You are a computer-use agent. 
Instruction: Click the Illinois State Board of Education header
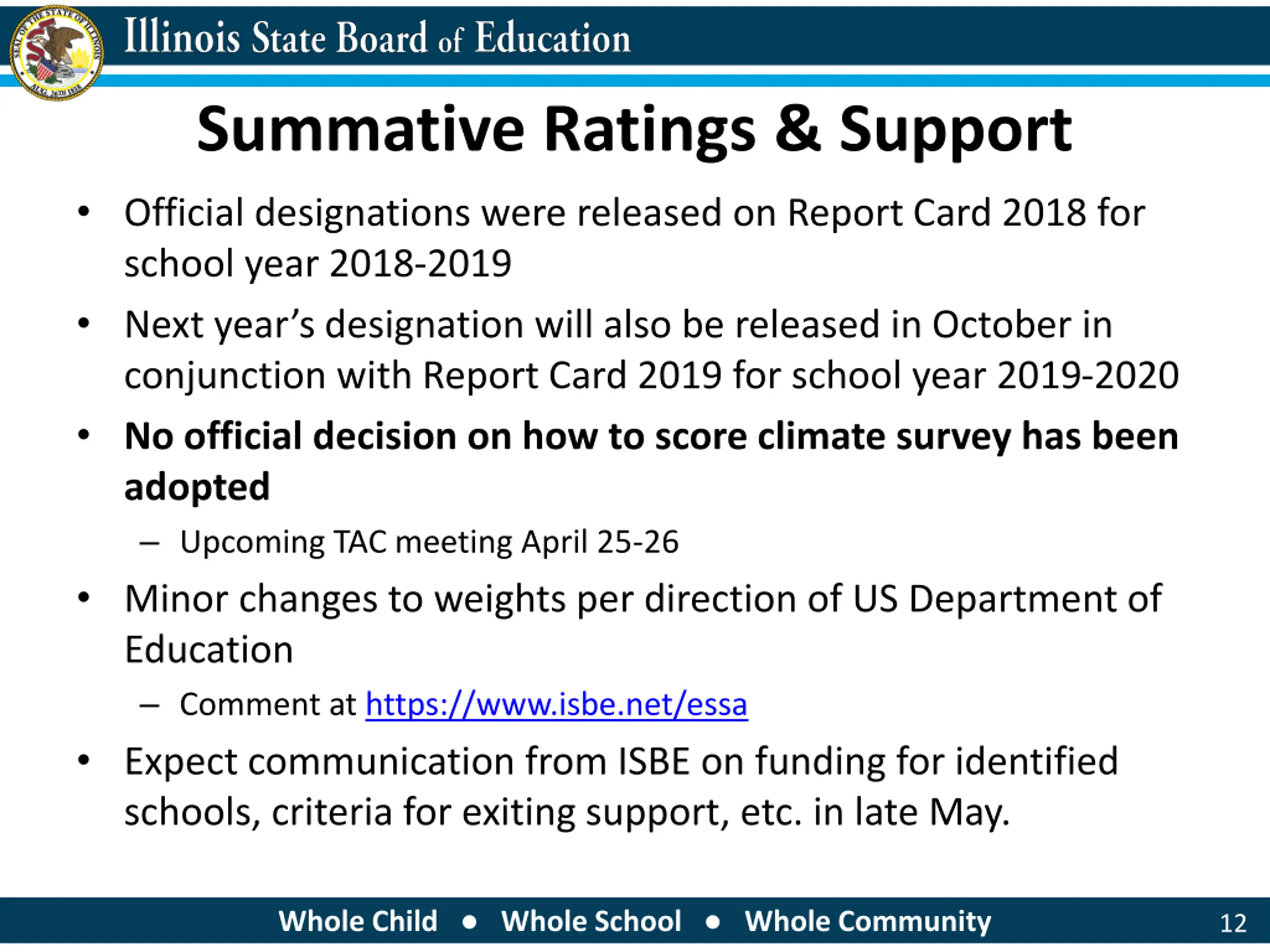pyautogui.click(x=377, y=37)
